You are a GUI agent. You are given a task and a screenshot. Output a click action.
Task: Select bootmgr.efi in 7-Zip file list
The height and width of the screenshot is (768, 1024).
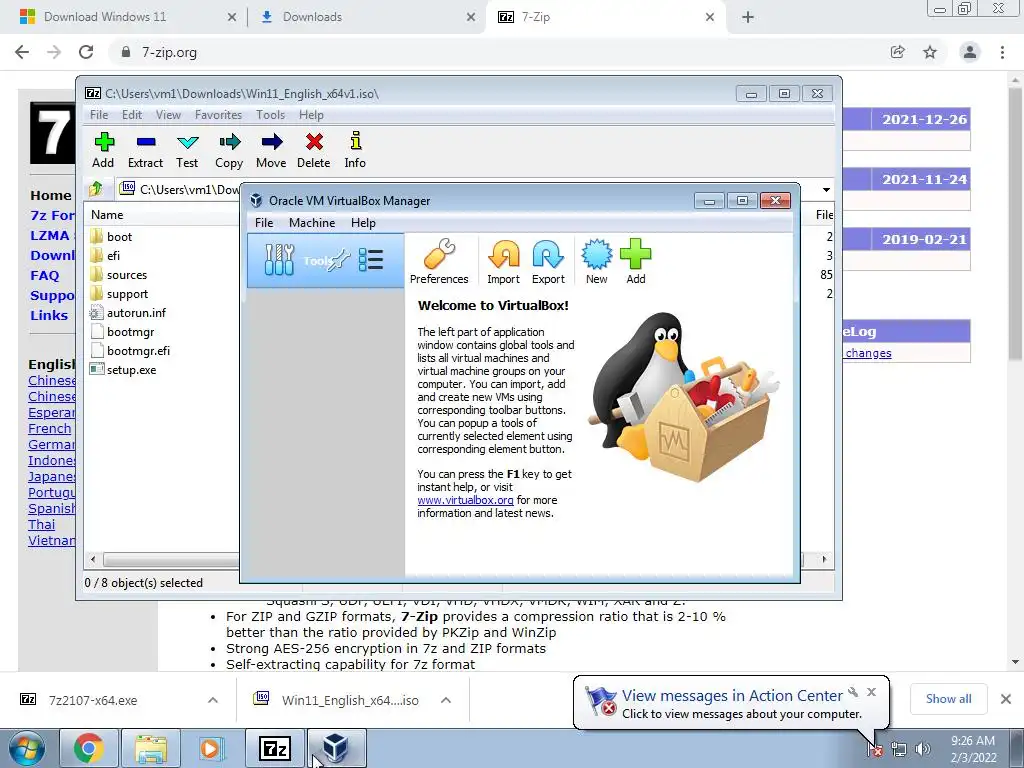point(138,351)
